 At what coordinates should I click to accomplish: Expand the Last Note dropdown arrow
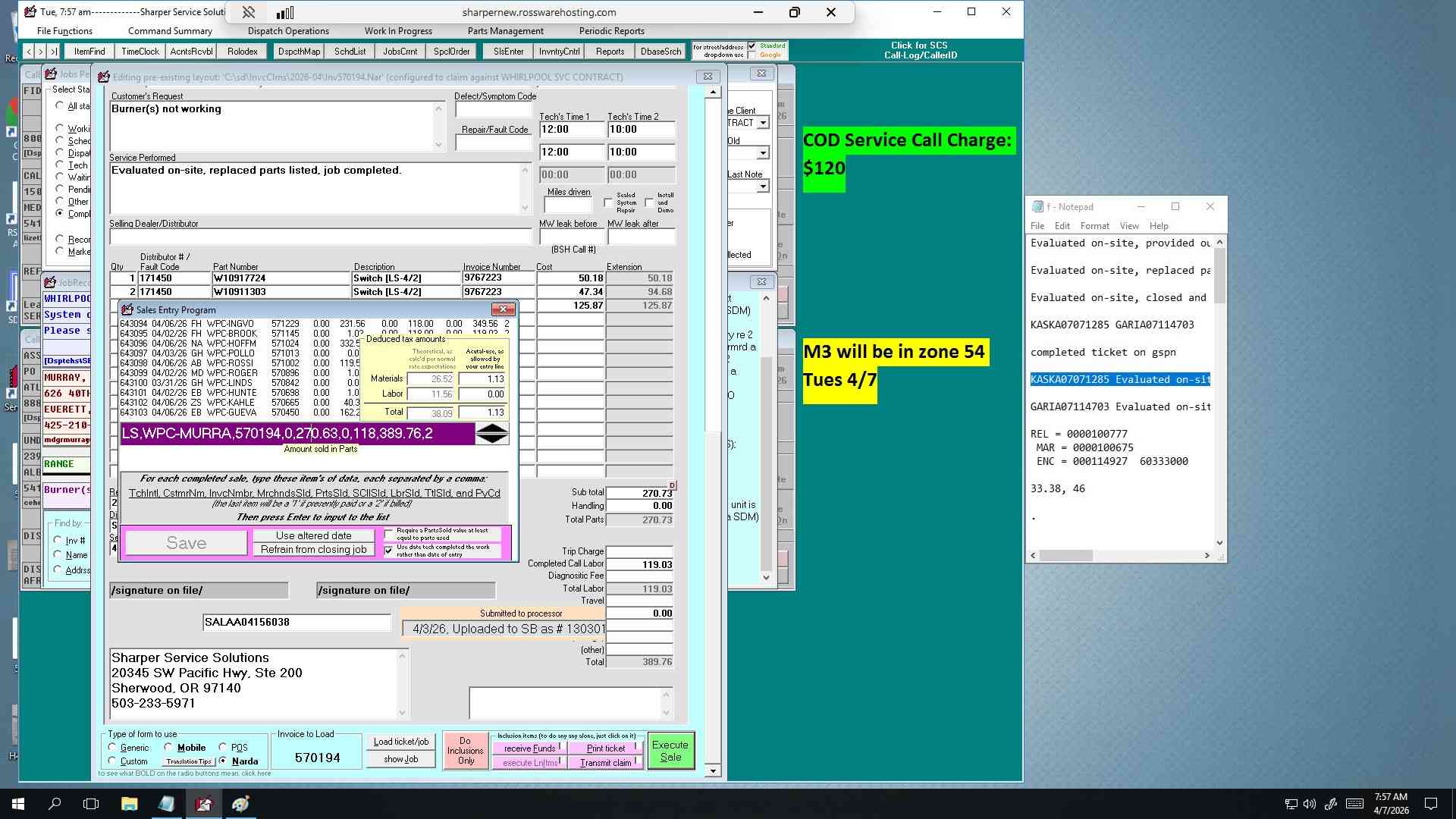(763, 187)
